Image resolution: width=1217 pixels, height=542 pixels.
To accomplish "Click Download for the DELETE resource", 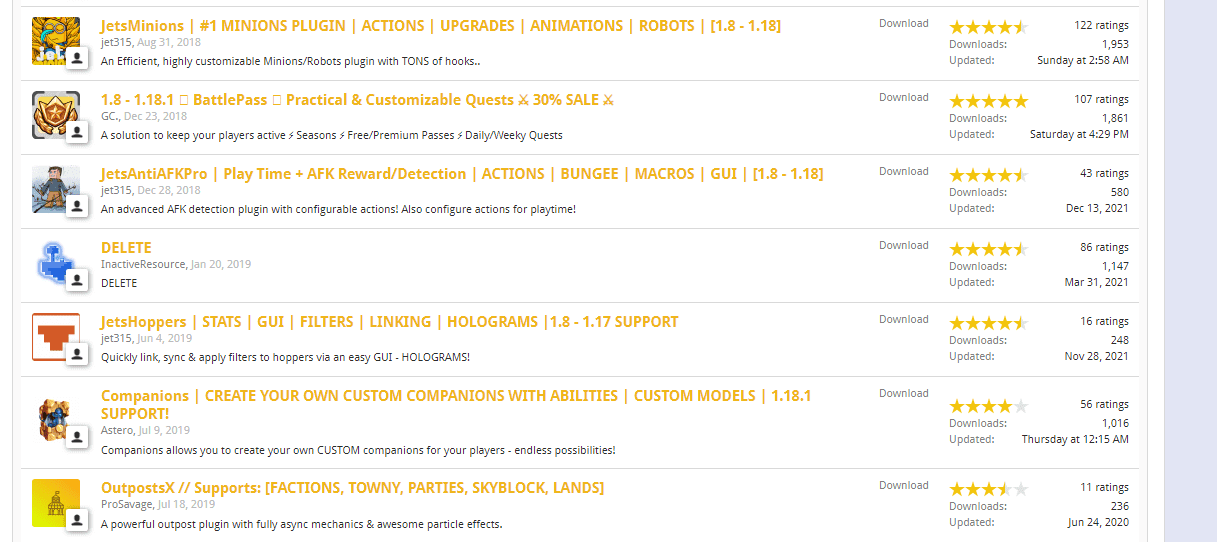I will pyautogui.click(x=903, y=246).
